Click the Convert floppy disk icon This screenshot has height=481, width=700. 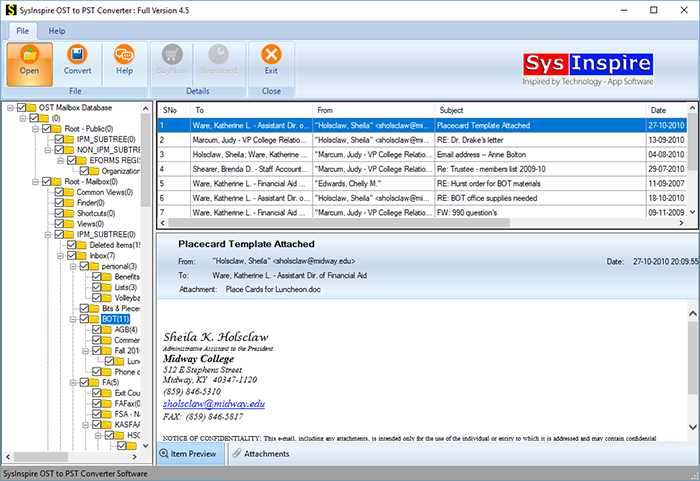(77, 54)
